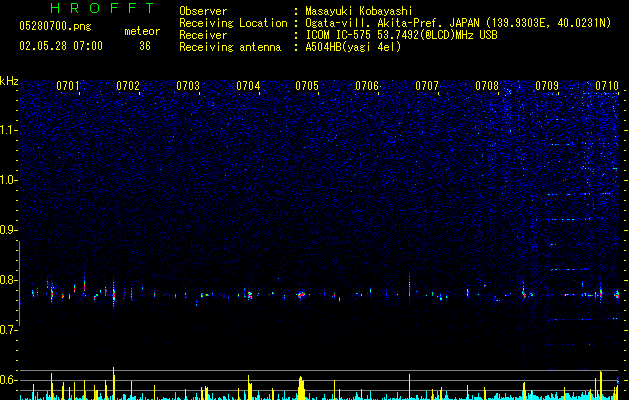
Task: Click the 0.6 kHz axis label
Action: [x=9, y=380]
